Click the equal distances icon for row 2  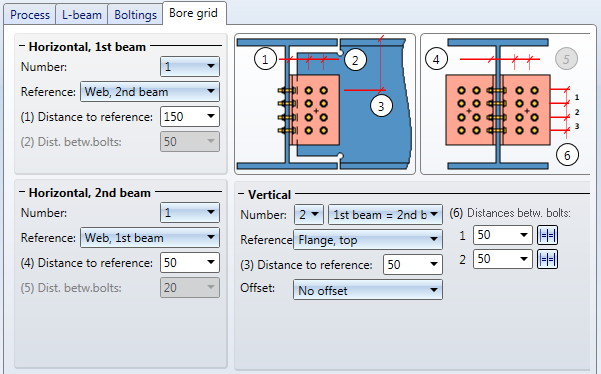tap(547, 259)
